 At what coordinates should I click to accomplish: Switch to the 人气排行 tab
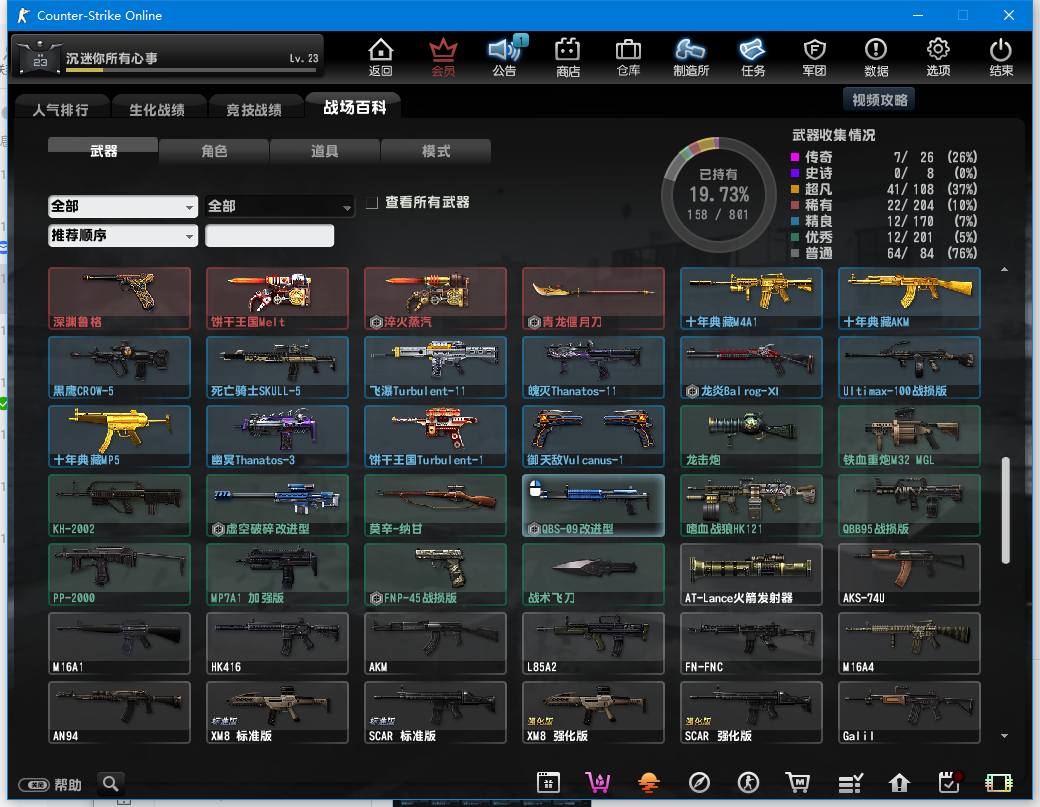click(60, 109)
